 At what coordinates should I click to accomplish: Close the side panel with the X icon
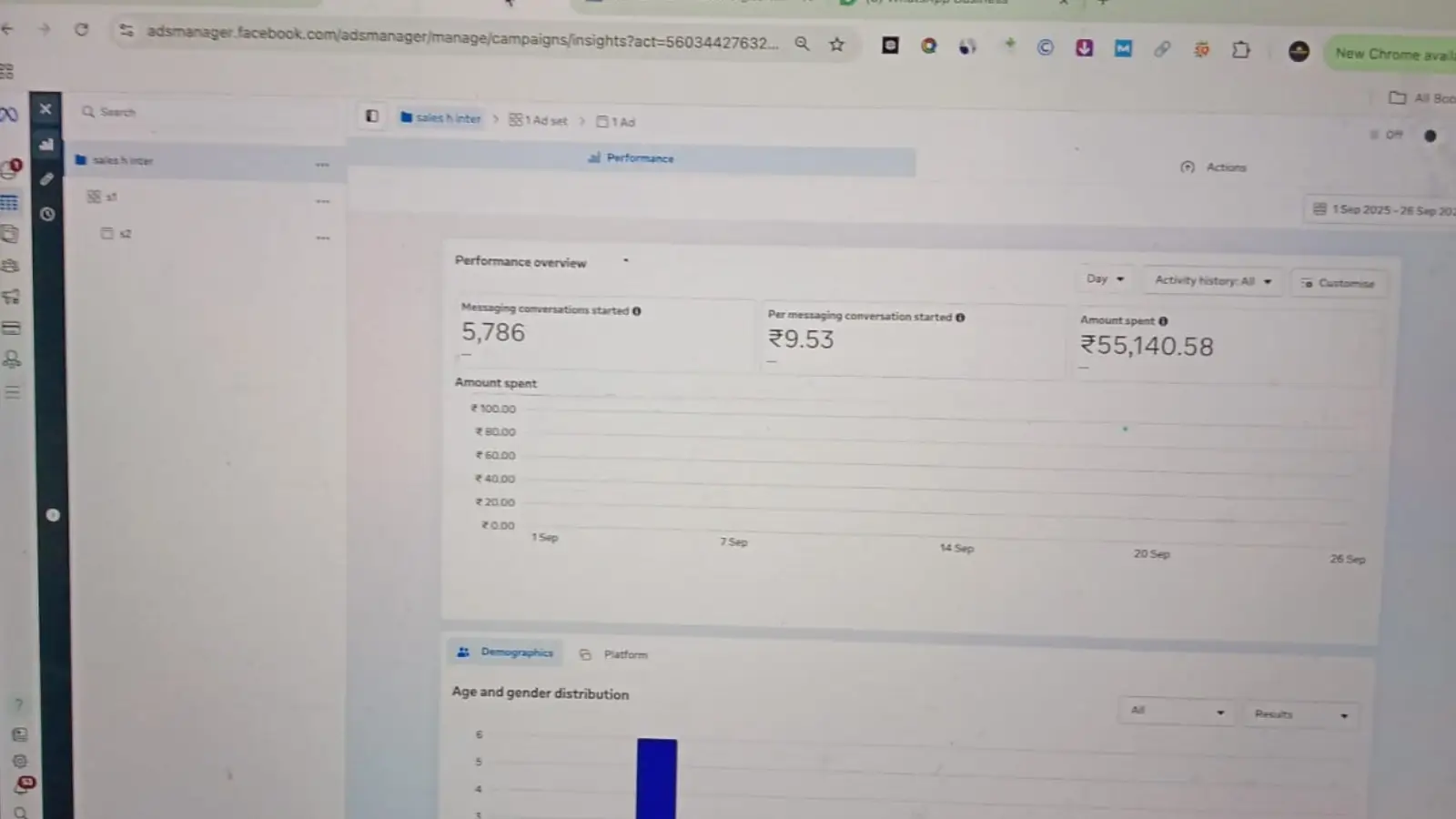[x=45, y=109]
